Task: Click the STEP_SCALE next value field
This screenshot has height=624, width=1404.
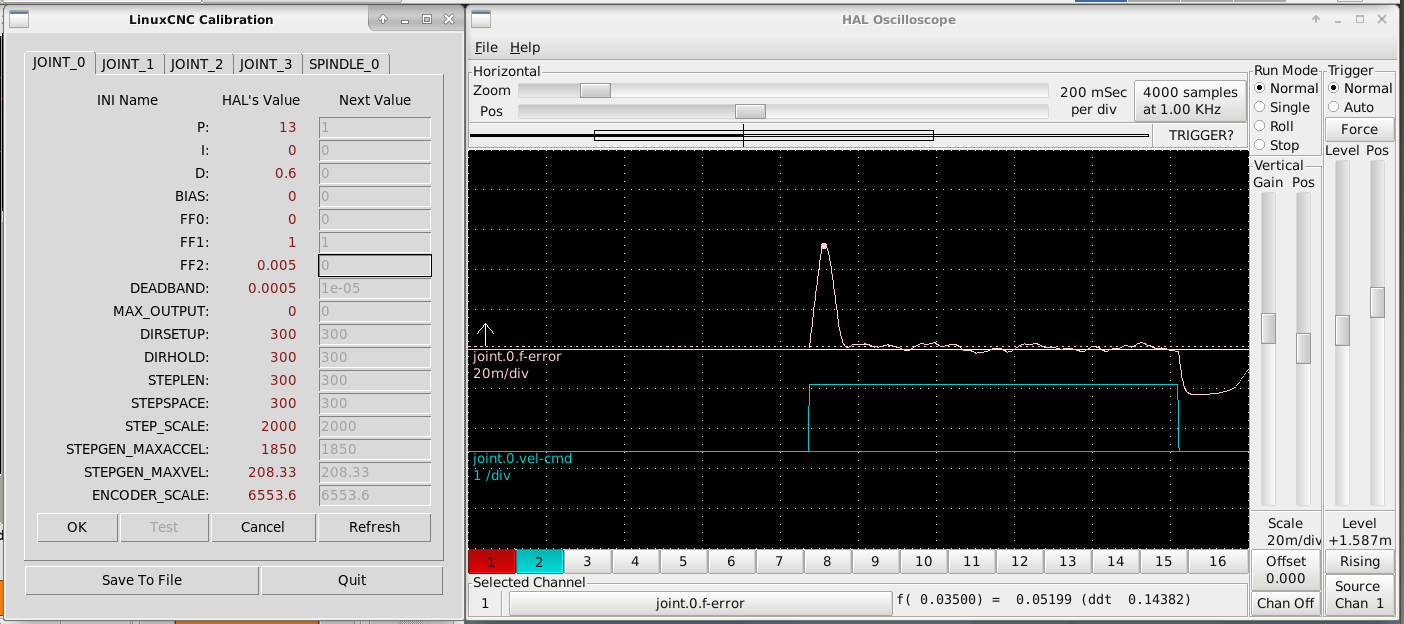Action: coord(375,426)
